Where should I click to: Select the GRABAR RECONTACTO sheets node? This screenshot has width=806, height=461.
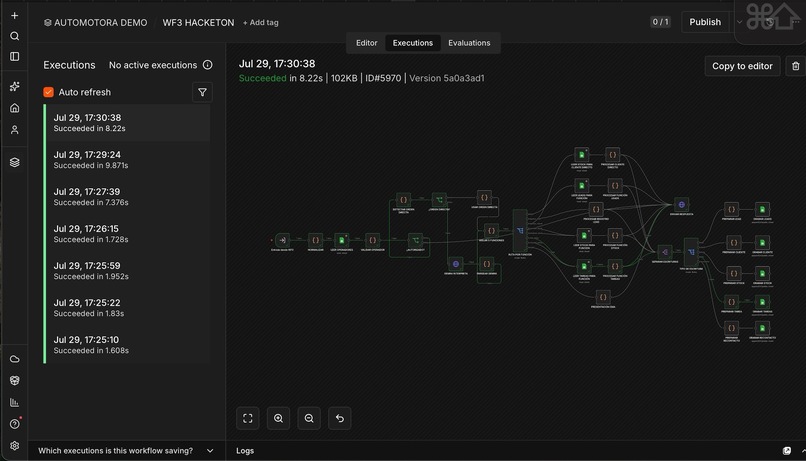coord(762,328)
